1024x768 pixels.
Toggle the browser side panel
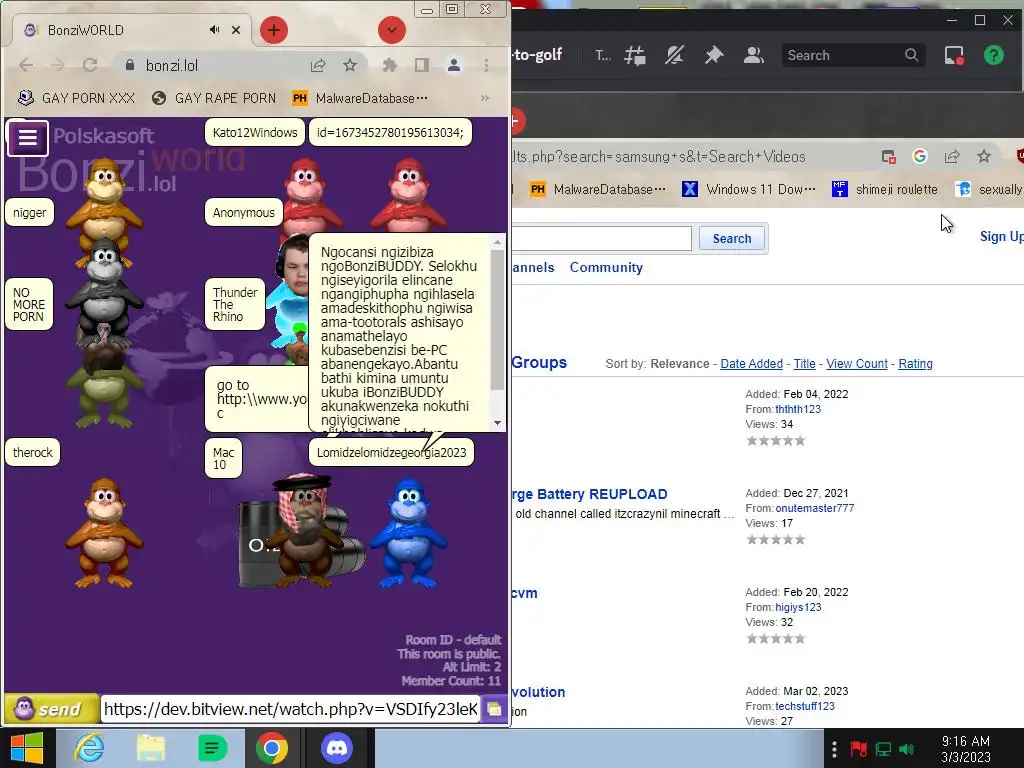422,65
